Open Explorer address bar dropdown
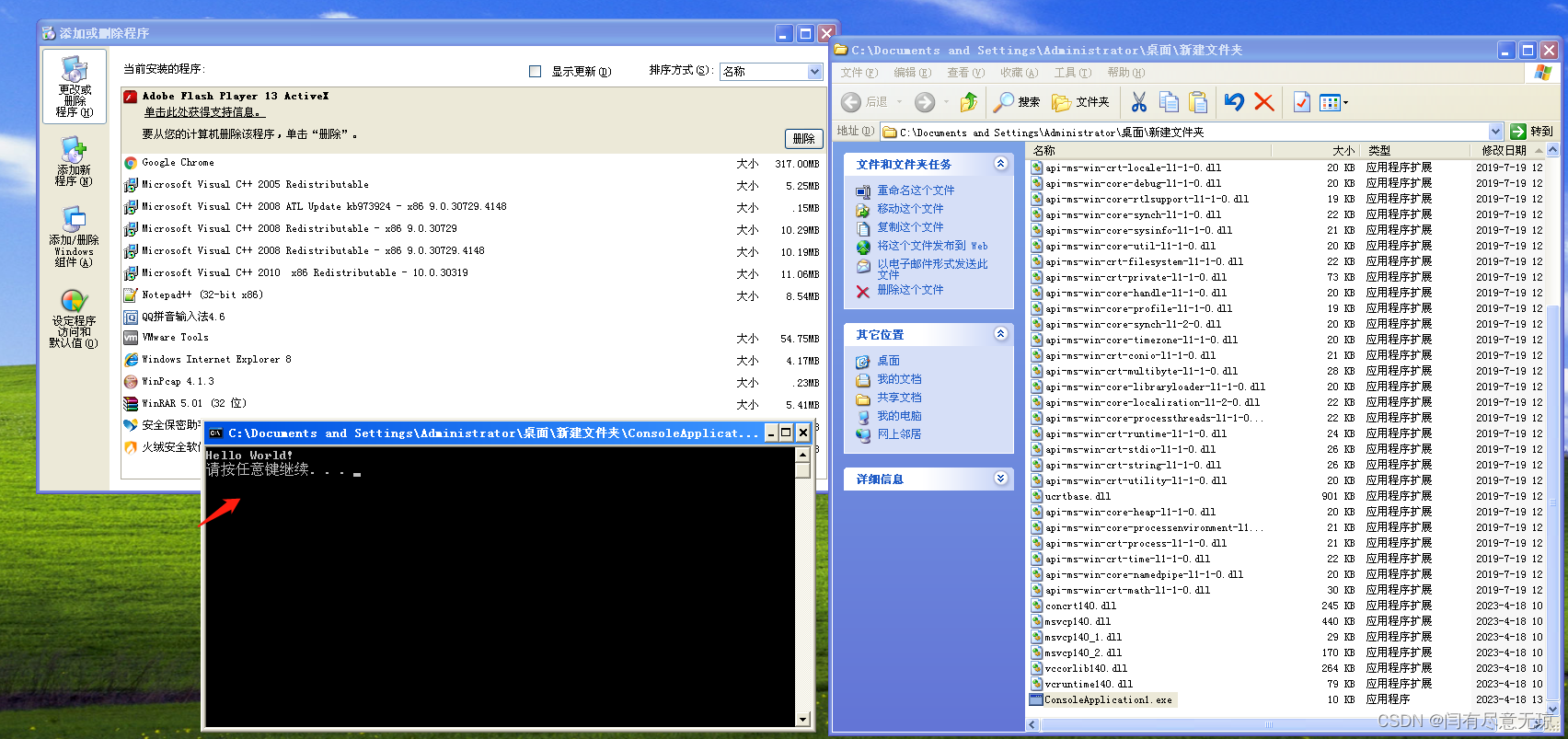The width and height of the screenshot is (1568, 739). coord(1495,132)
